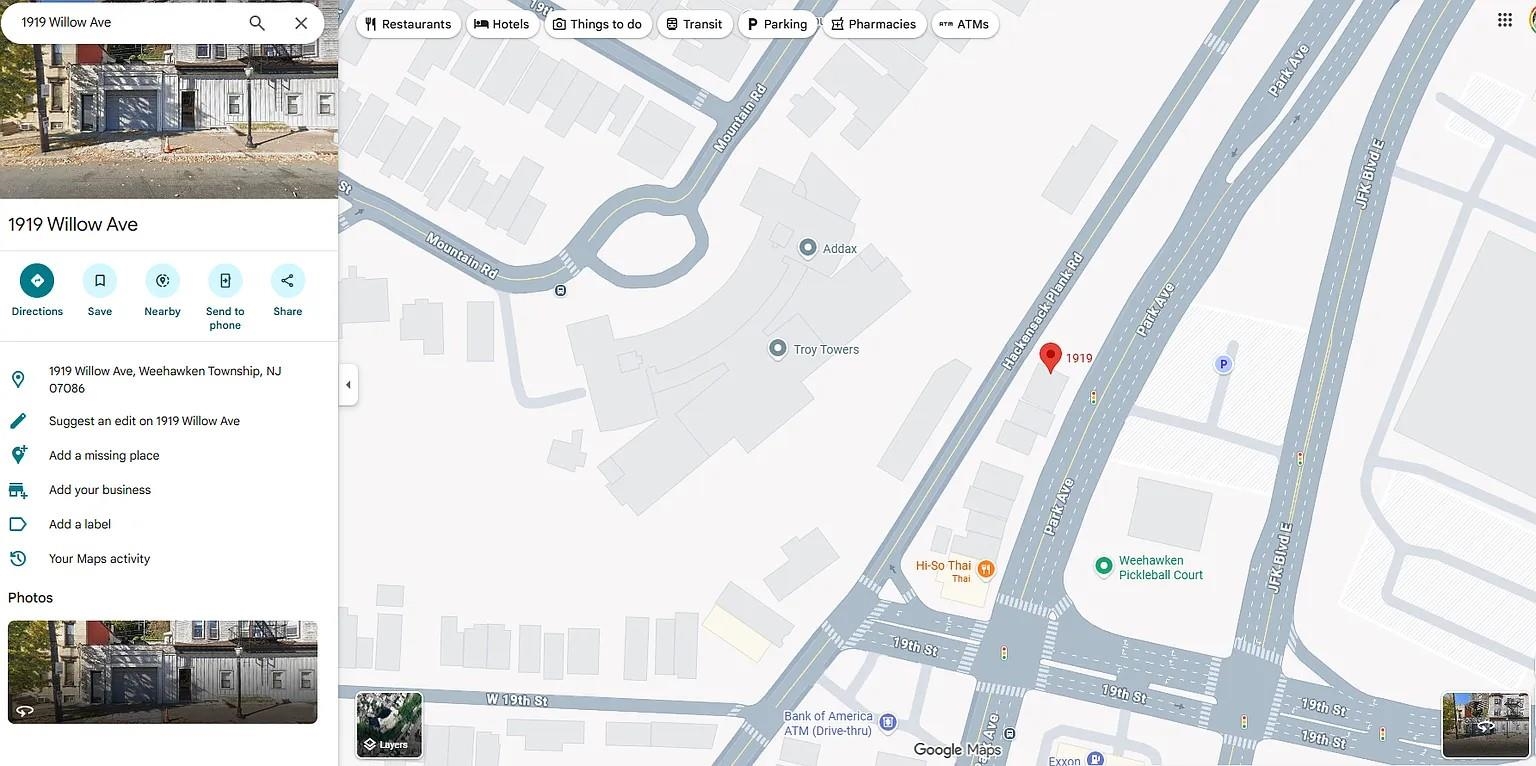
Task: Send location to phone
Action: click(225, 281)
